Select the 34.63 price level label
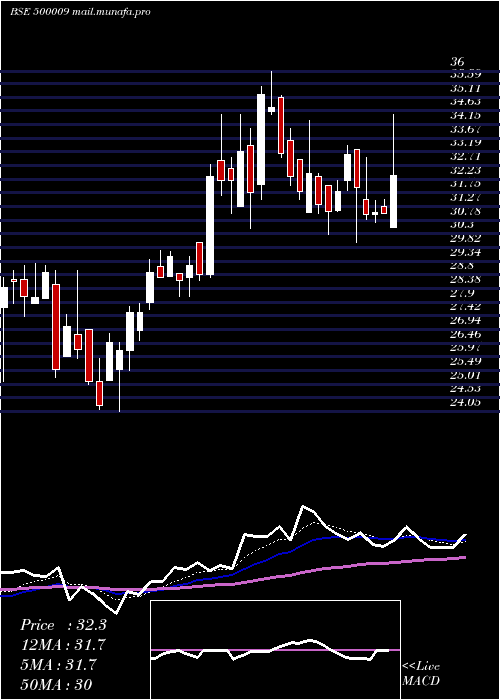The width and height of the screenshot is (500, 700). (x=465, y=102)
